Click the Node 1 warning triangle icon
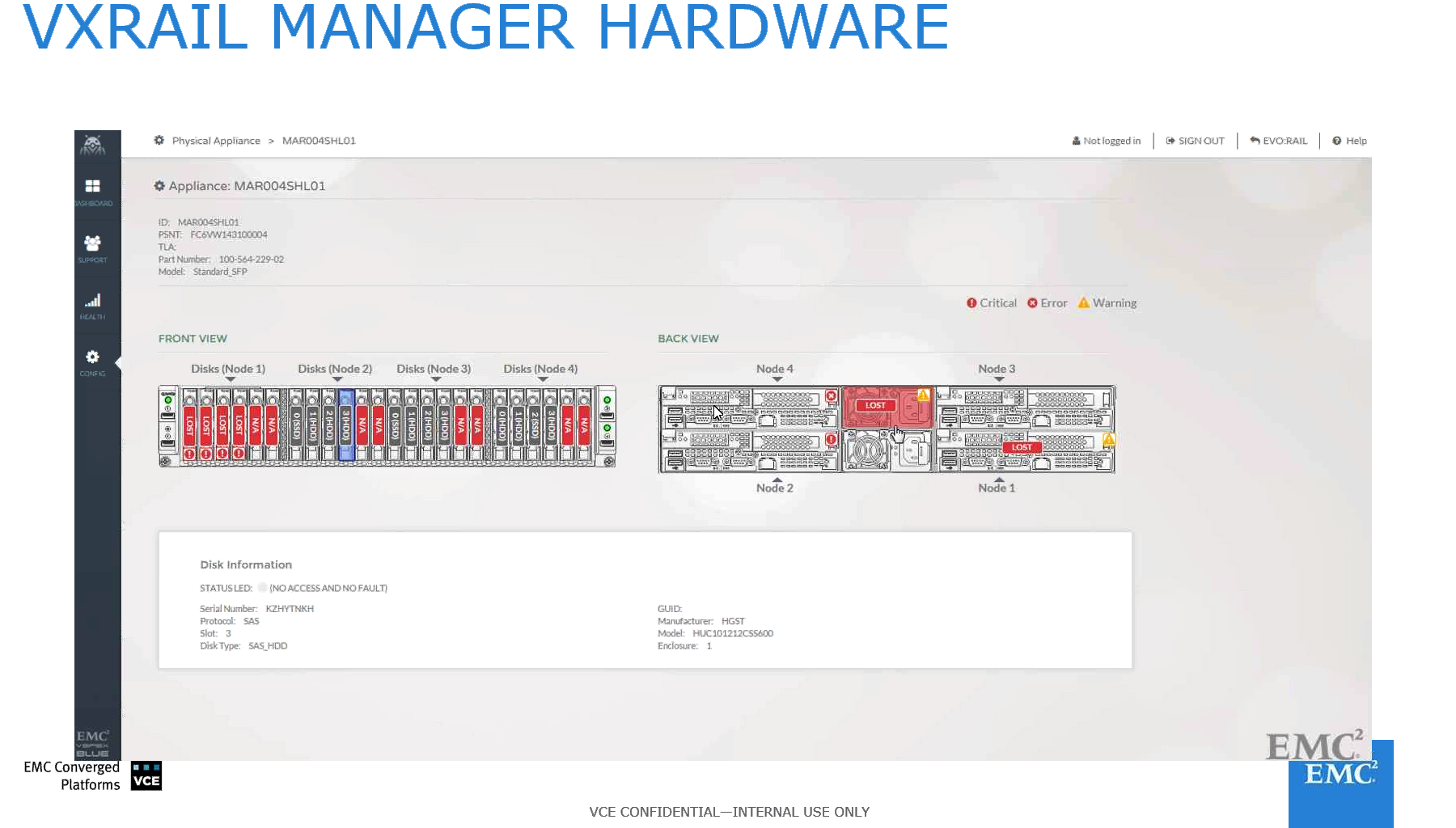This screenshot has width=1456, height=828. (1109, 440)
